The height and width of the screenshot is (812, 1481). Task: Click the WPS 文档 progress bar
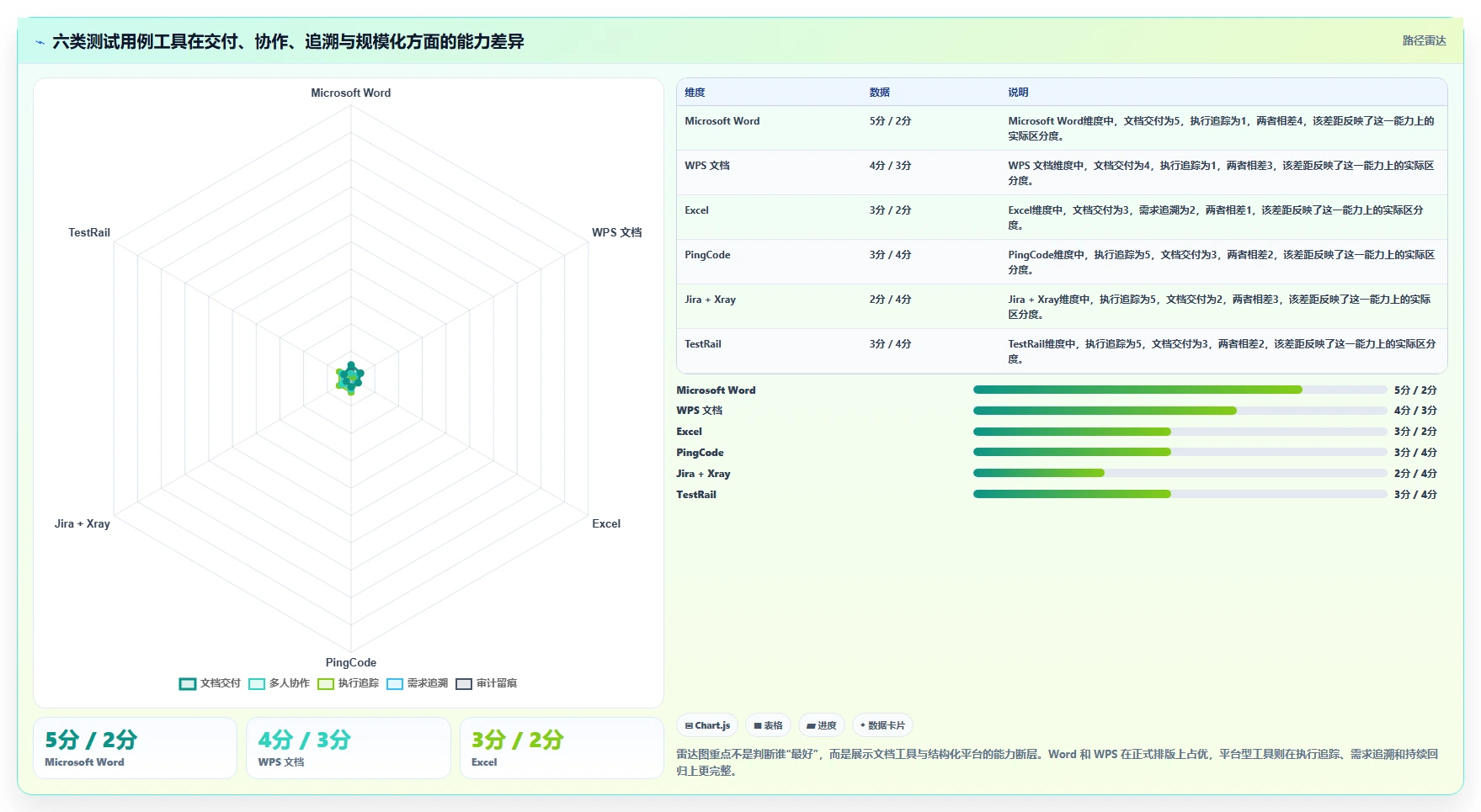[1180, 411]
